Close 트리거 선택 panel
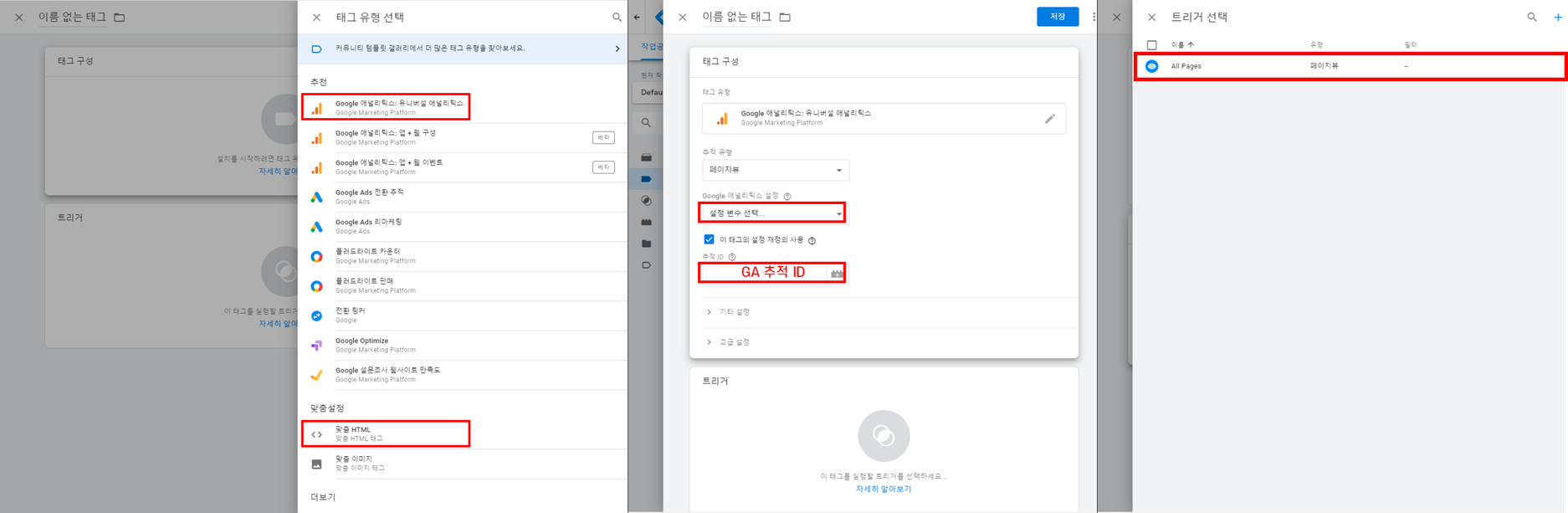Viewport: 1568px width, 513px height. coord(1151,17)
